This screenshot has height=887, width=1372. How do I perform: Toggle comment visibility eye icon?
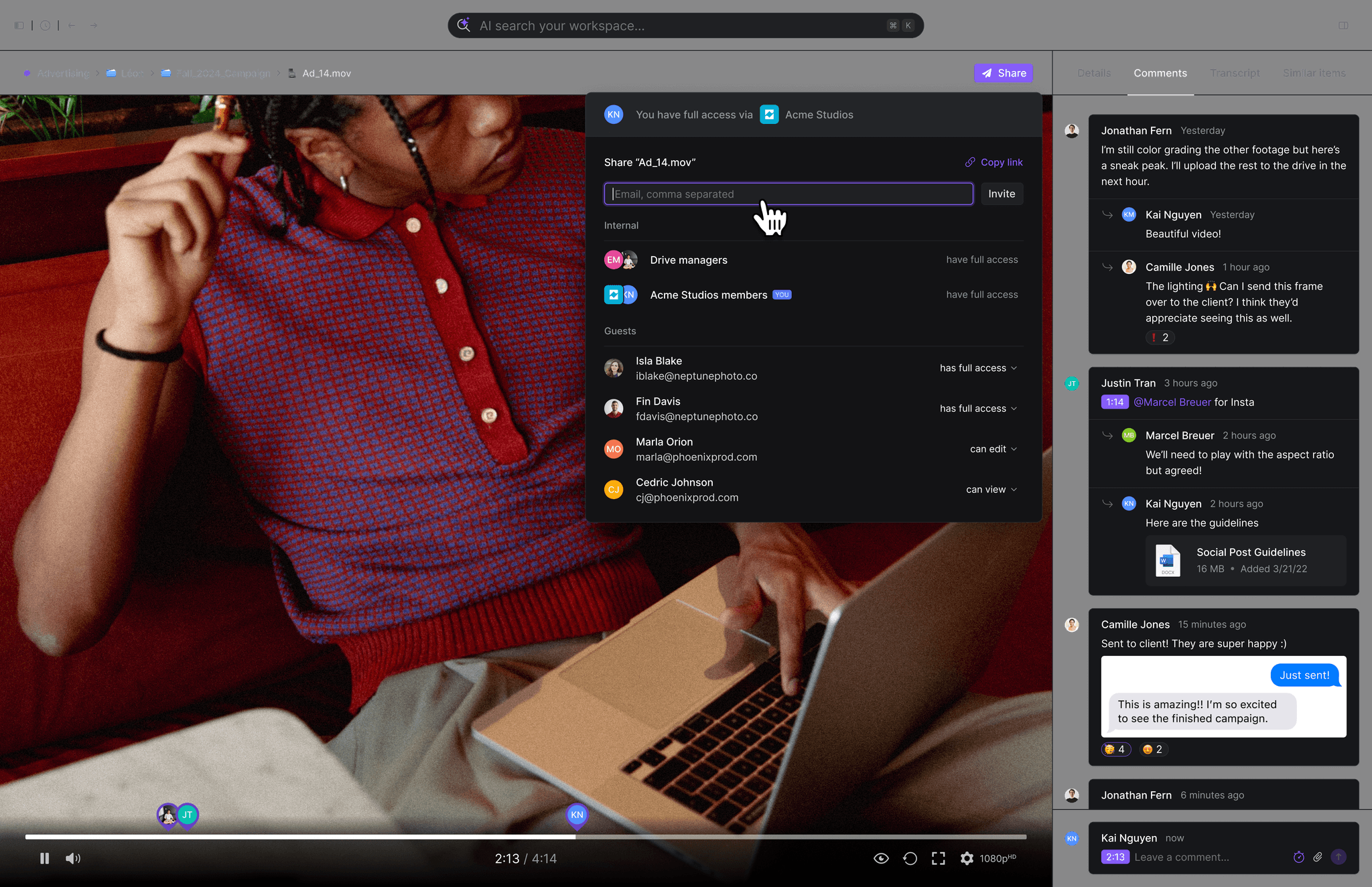pos(881,858)
